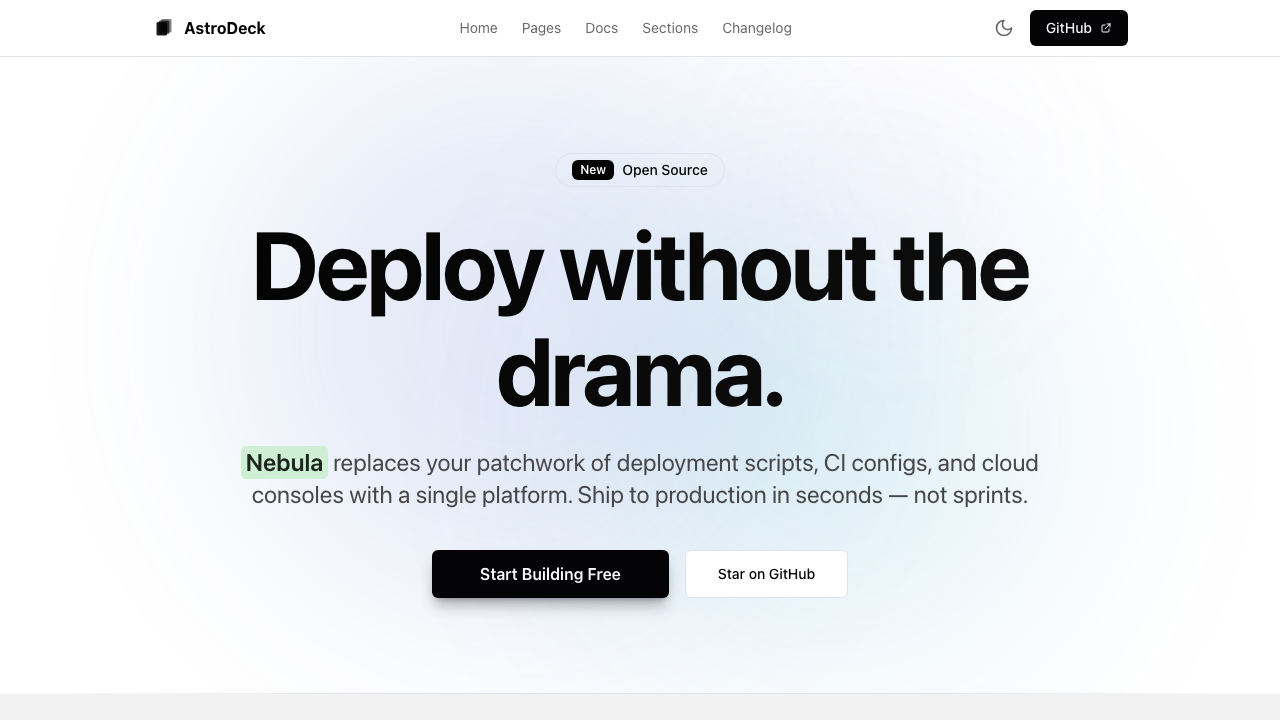Open the Pages navigation item

click(541, 28)
